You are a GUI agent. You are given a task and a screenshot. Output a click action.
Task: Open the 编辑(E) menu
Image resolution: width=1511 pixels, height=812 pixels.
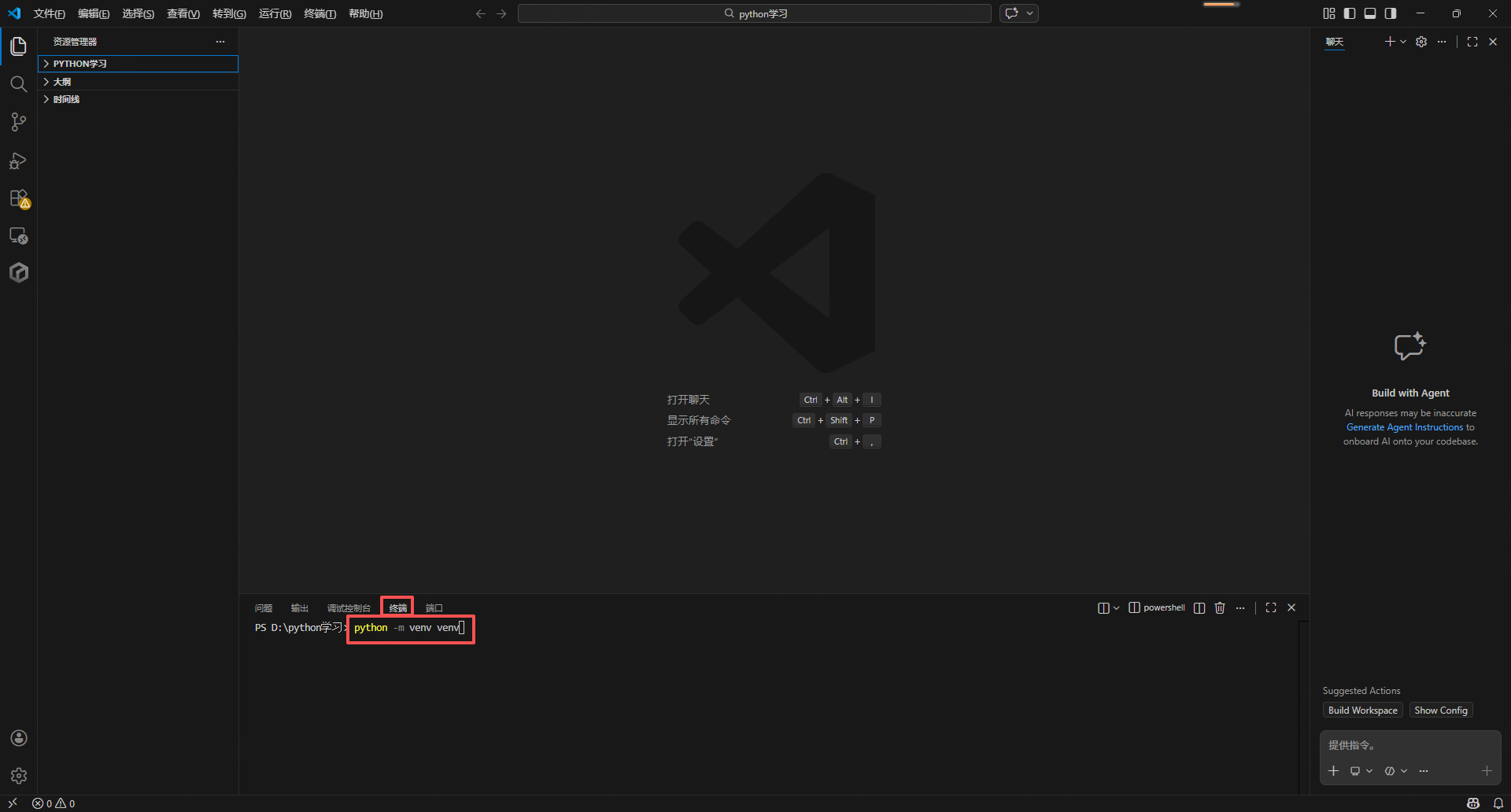(94, 13)
